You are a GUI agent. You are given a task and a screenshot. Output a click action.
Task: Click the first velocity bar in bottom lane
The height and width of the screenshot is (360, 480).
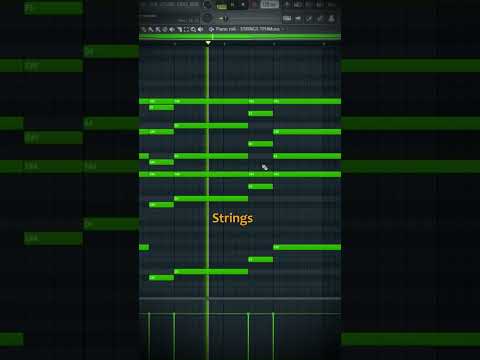tap(149, 336)
